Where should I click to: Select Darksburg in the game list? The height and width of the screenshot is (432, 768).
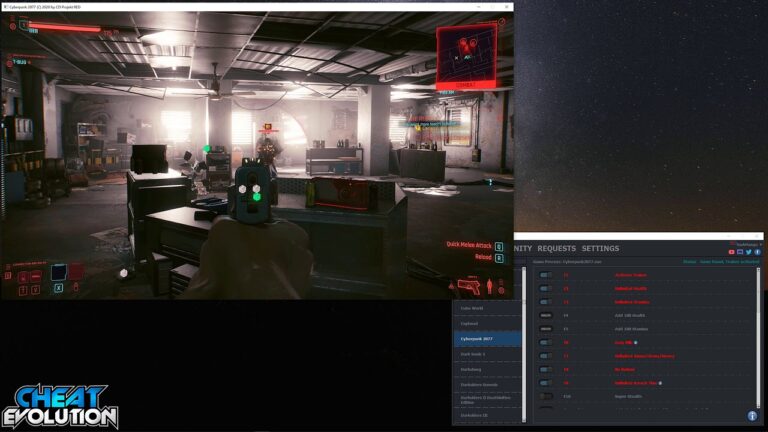point(487,369)
